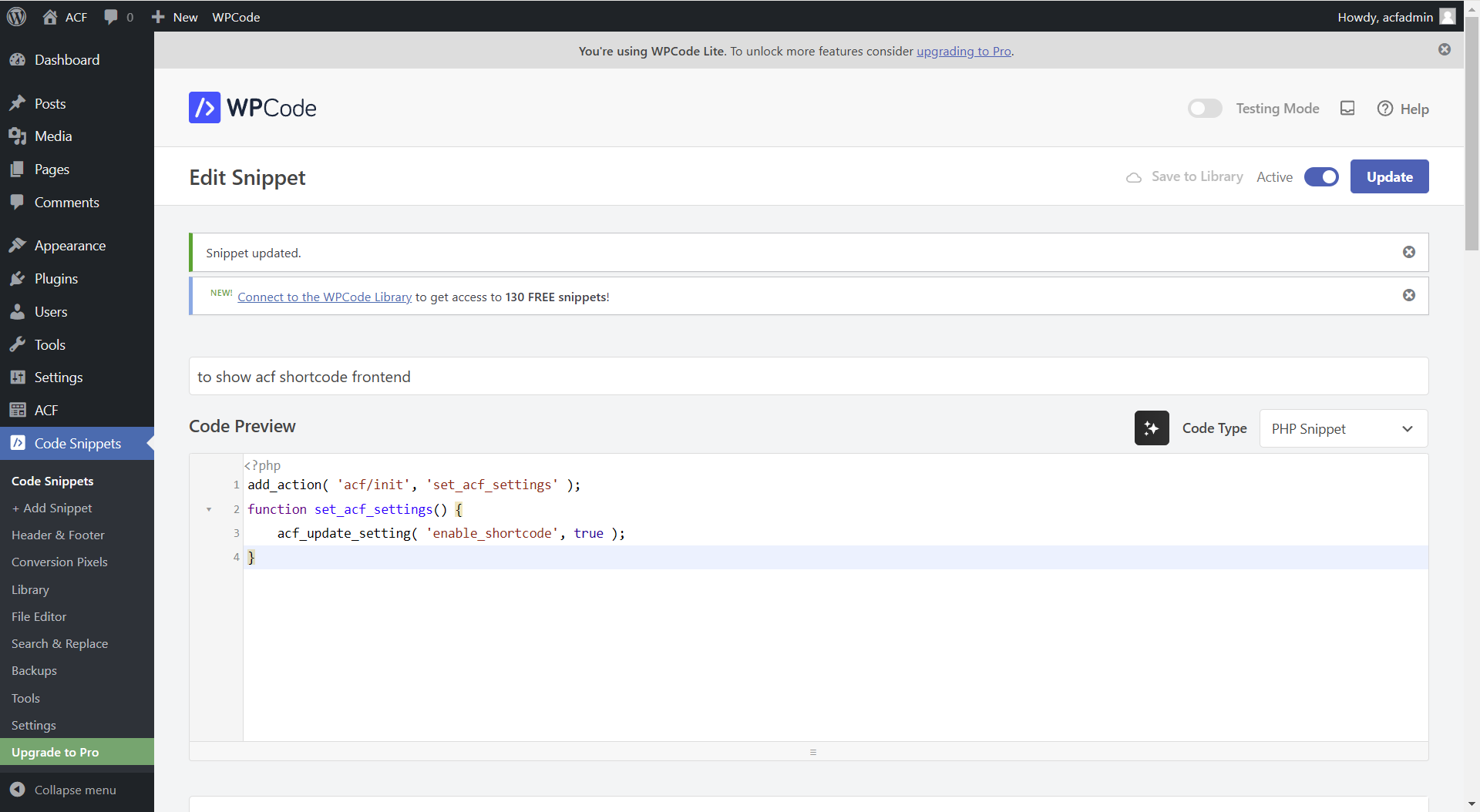The image size is (1480, 812).
Task: Dismiss the WPCode Lite upgrade banner
Action: click(1444, 50)
